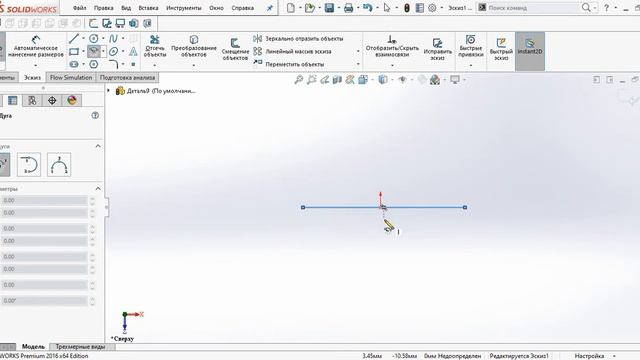Click Преобразование объектов tool
The image size is (640, 360).
pyautogui.click(x=194, y=46)
